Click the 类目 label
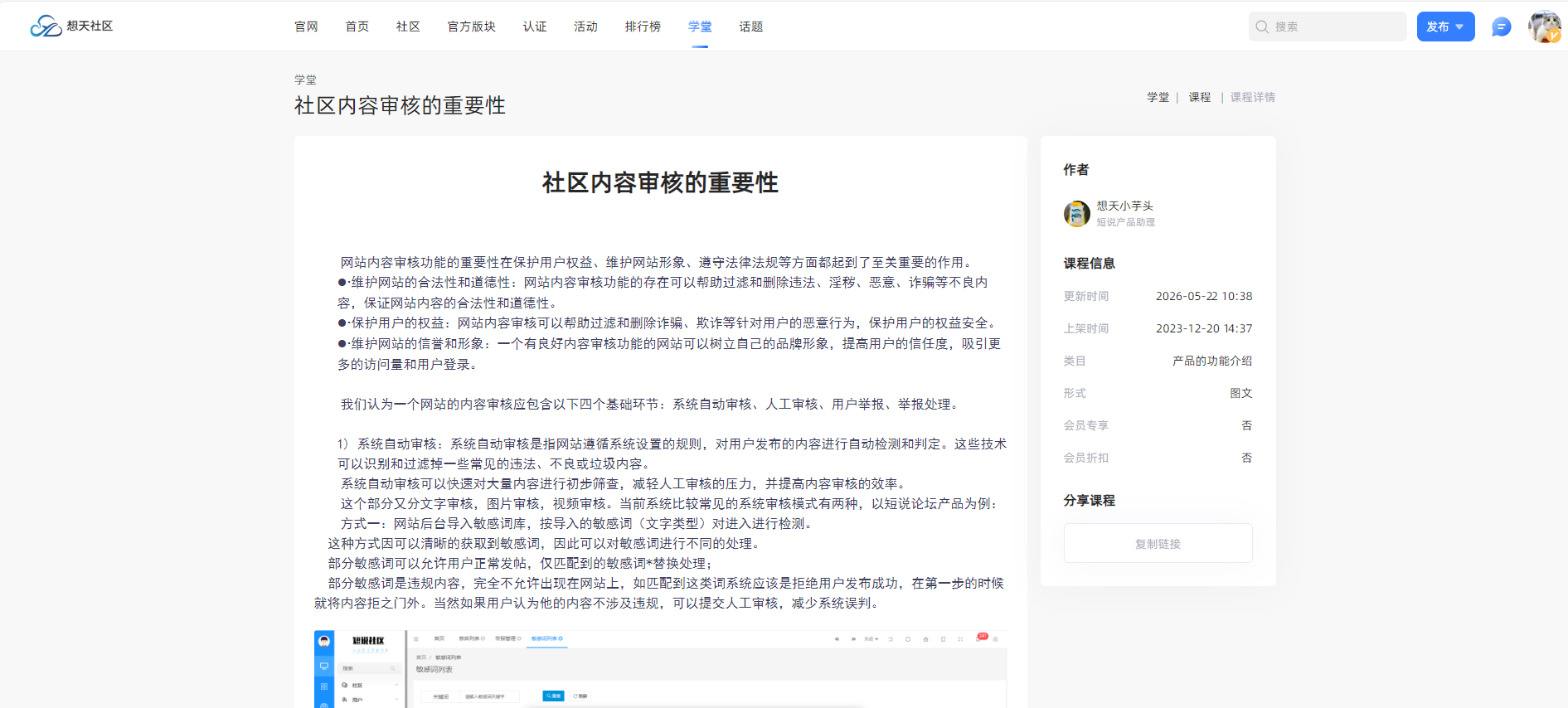The height and width of the screenshot is (708, 1568). [1075, 361]
